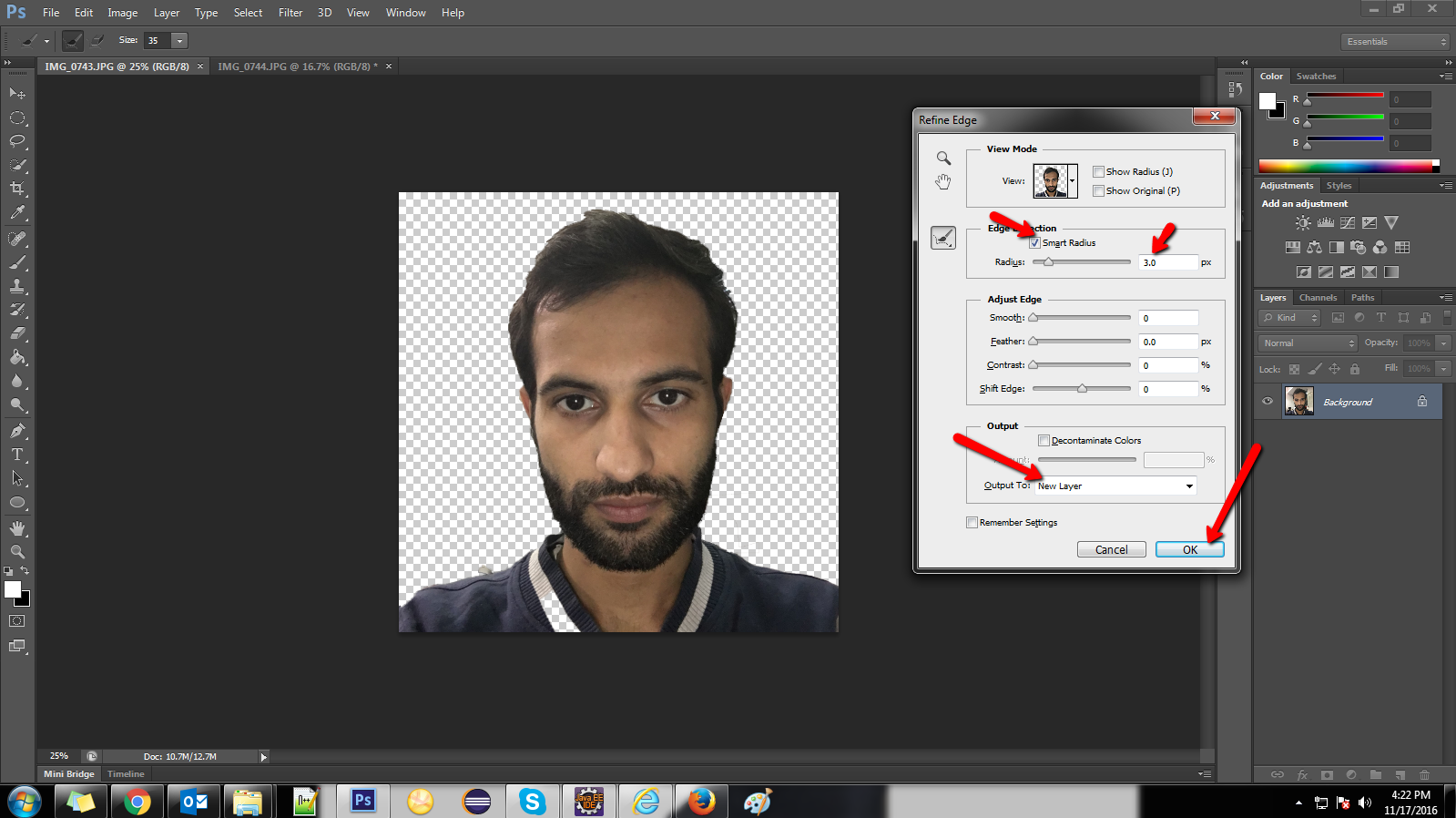The height and width of the screenshot is (818, 1456).
Task: Open Skype from the taskbar
Action: [x=533, y=802]
